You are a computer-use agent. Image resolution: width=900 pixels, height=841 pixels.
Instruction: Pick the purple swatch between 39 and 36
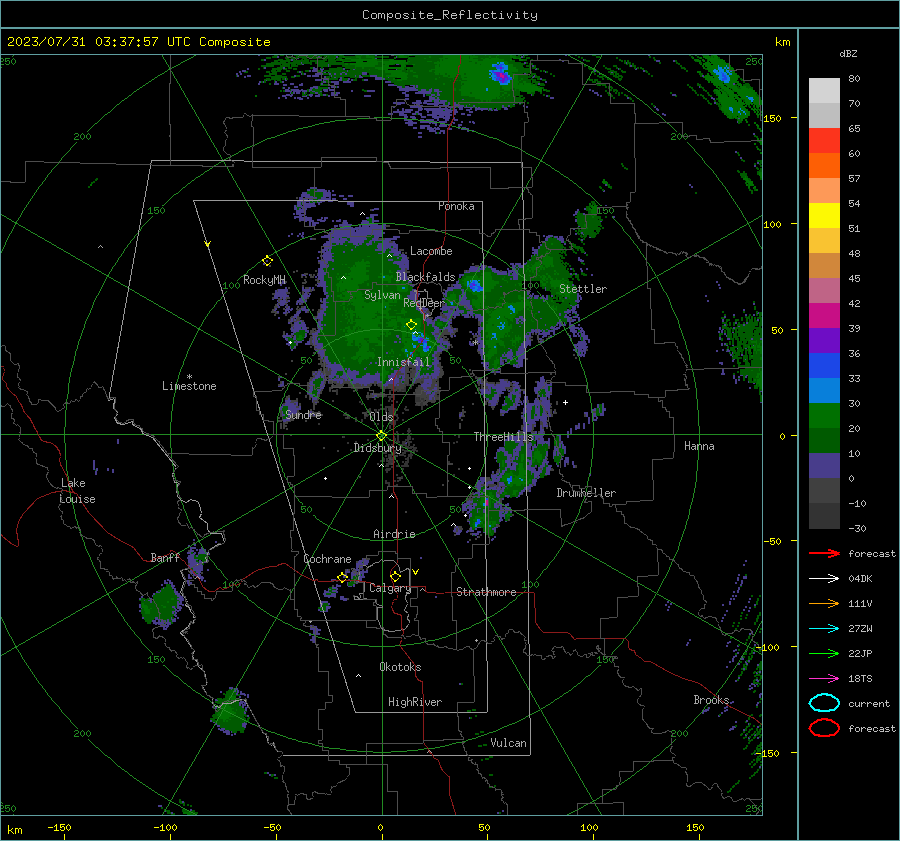pos(824,341)
